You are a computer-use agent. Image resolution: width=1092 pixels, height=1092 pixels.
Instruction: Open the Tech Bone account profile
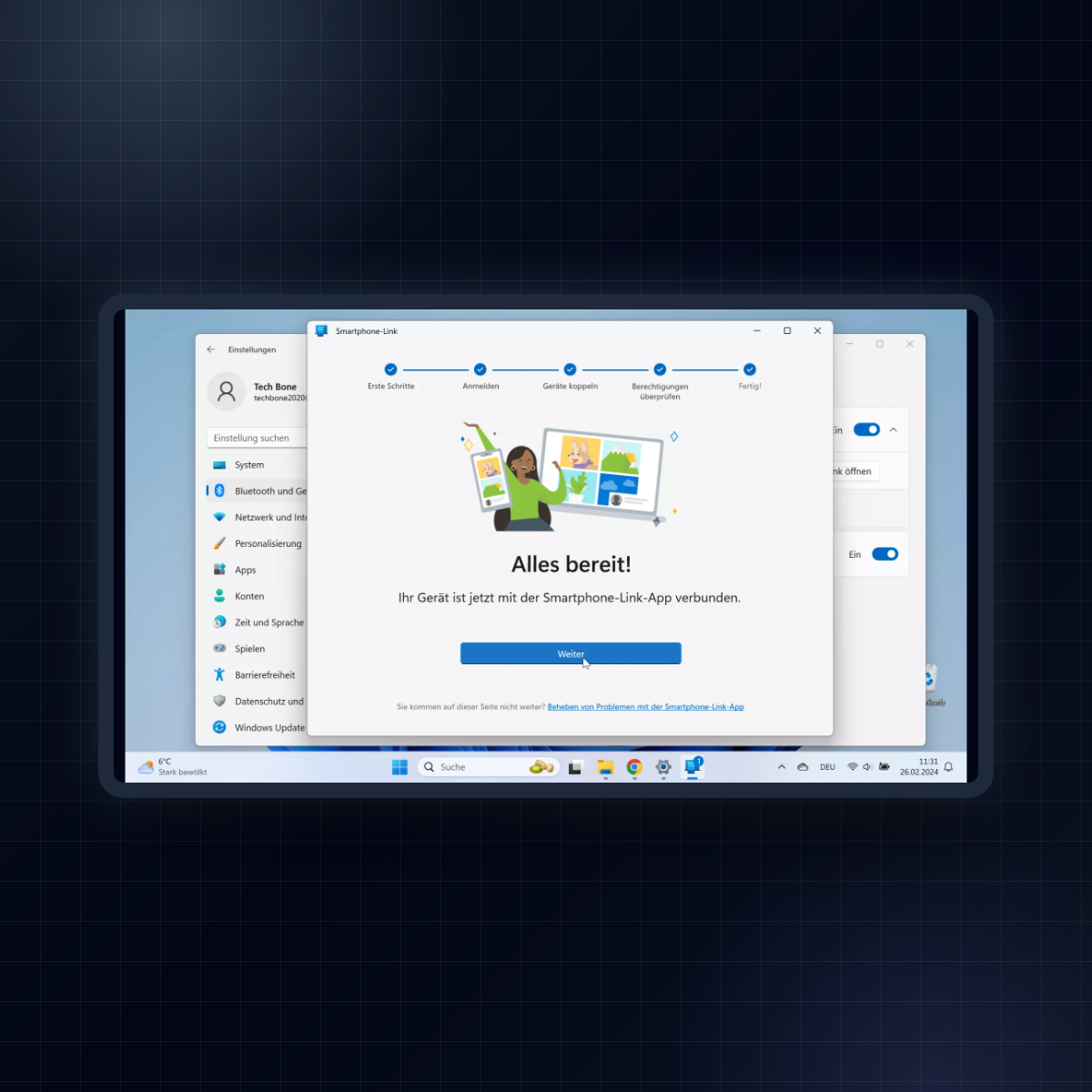258,392
